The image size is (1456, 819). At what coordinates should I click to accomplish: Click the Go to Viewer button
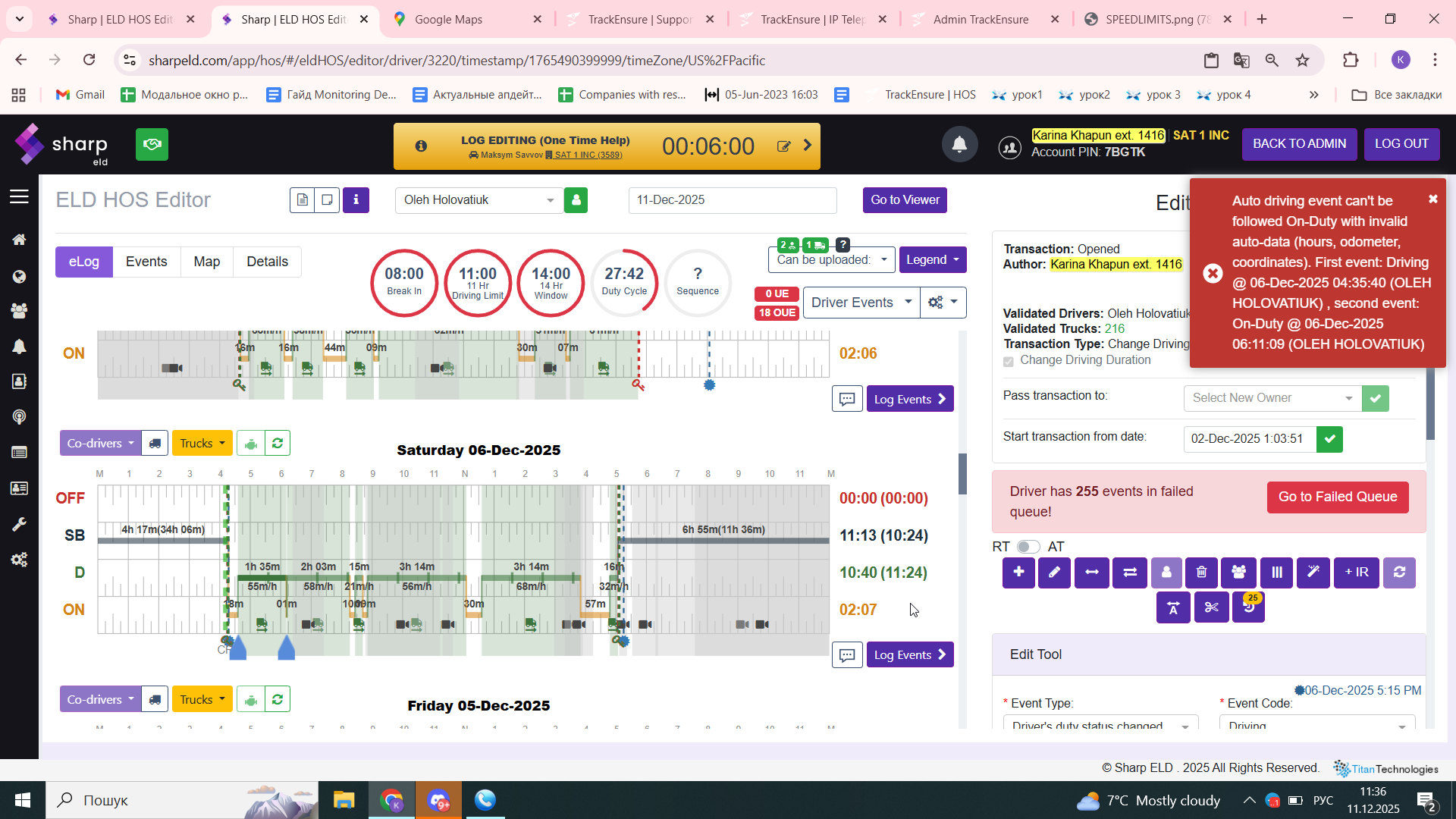[x=905, y=200]
